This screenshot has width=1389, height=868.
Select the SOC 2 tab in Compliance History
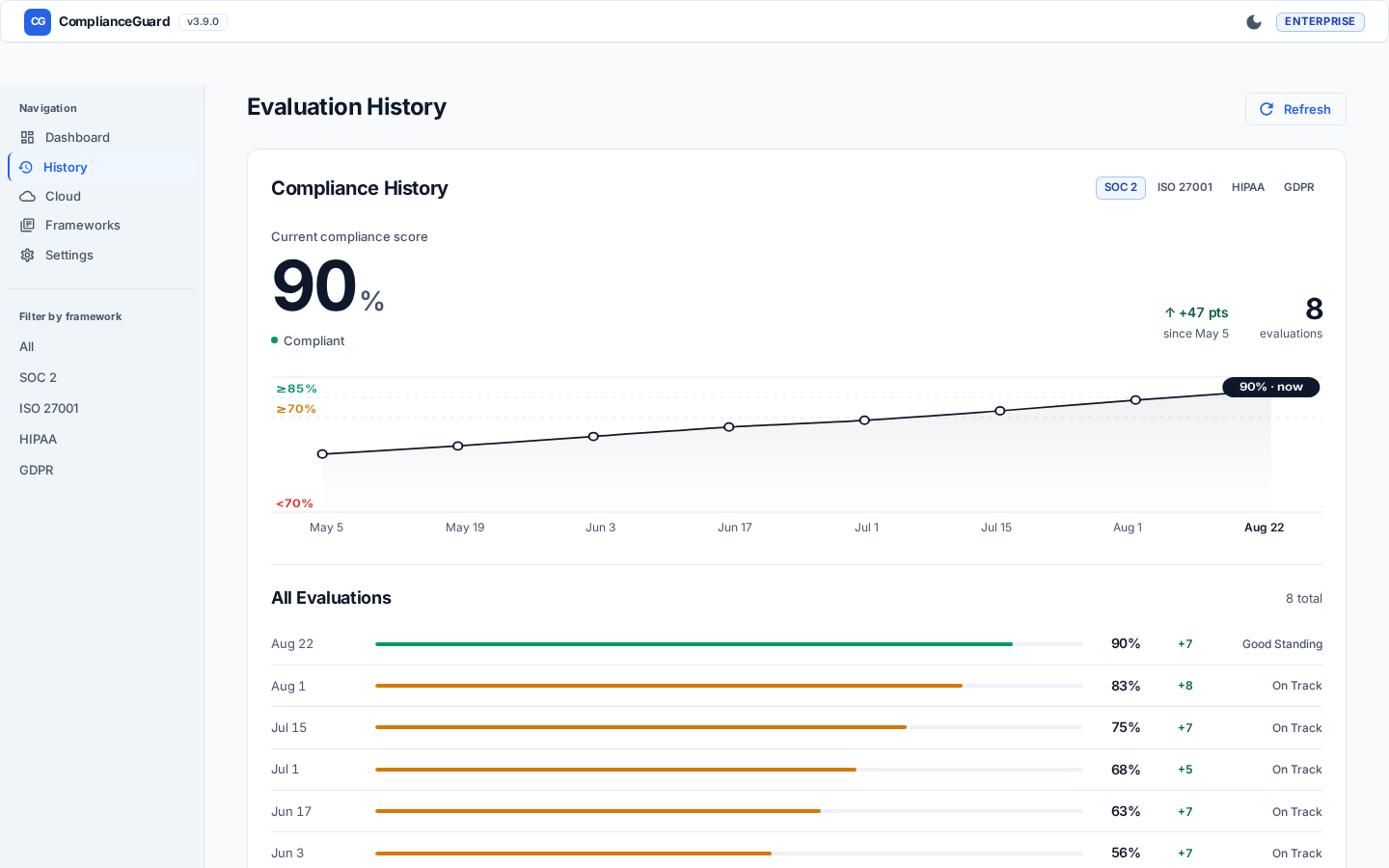[x=1121, y=187]
